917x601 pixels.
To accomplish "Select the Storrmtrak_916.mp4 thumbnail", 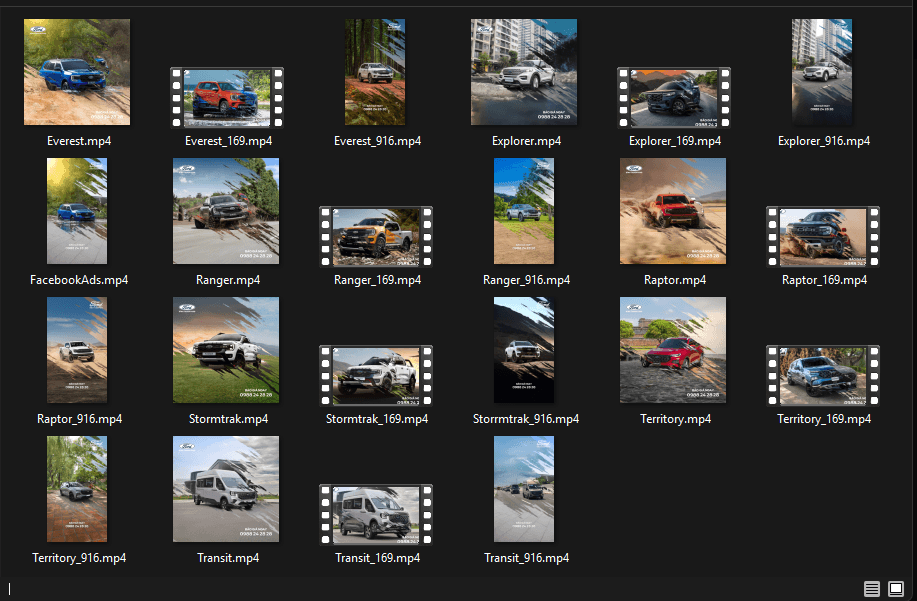I will 524,350.
